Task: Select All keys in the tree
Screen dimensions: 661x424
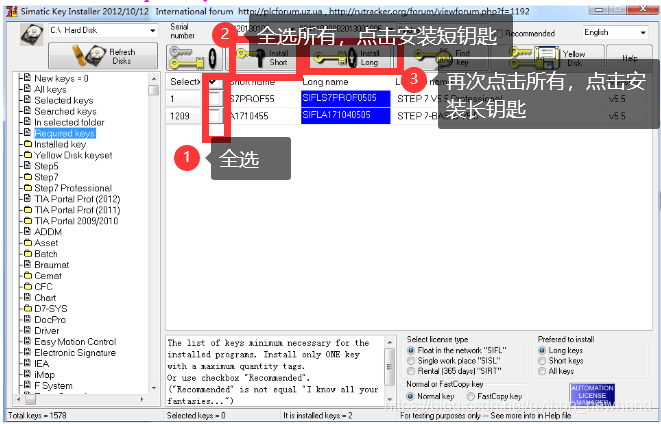Action: pos(50,89)
